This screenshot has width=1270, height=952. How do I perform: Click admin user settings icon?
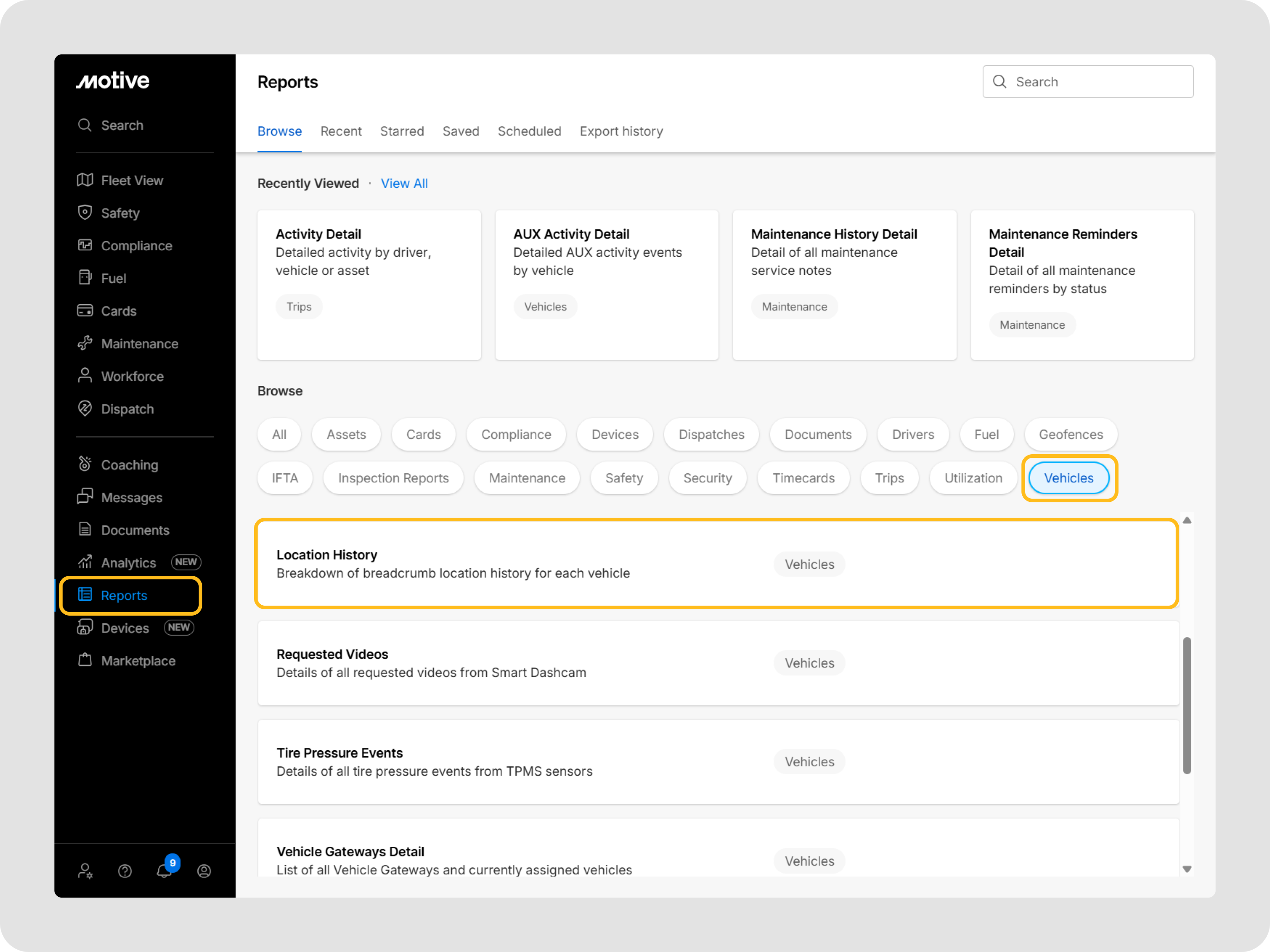click(85, 871)
